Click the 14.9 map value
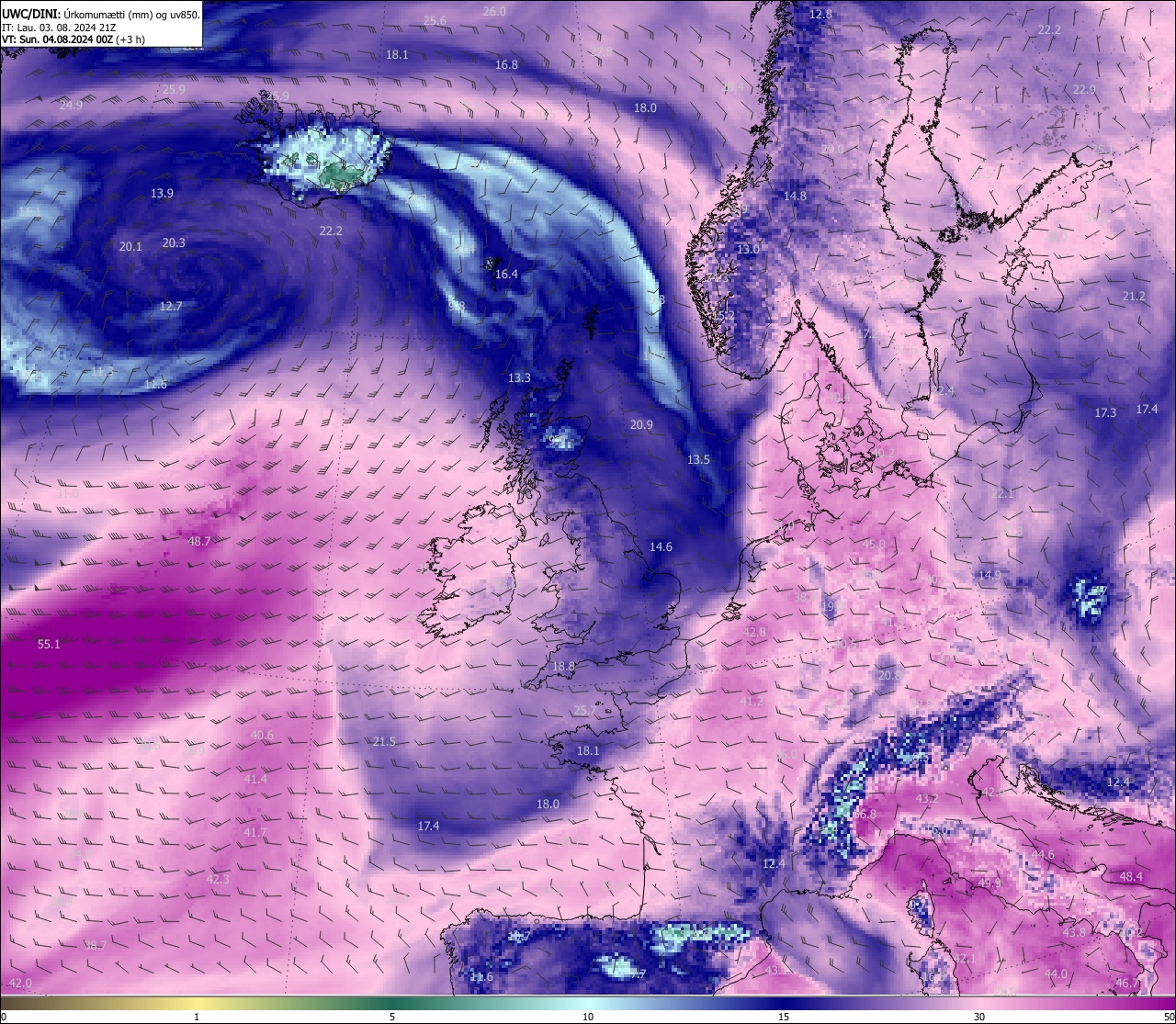This screenshot has width=1176, height=1024. 989,576
